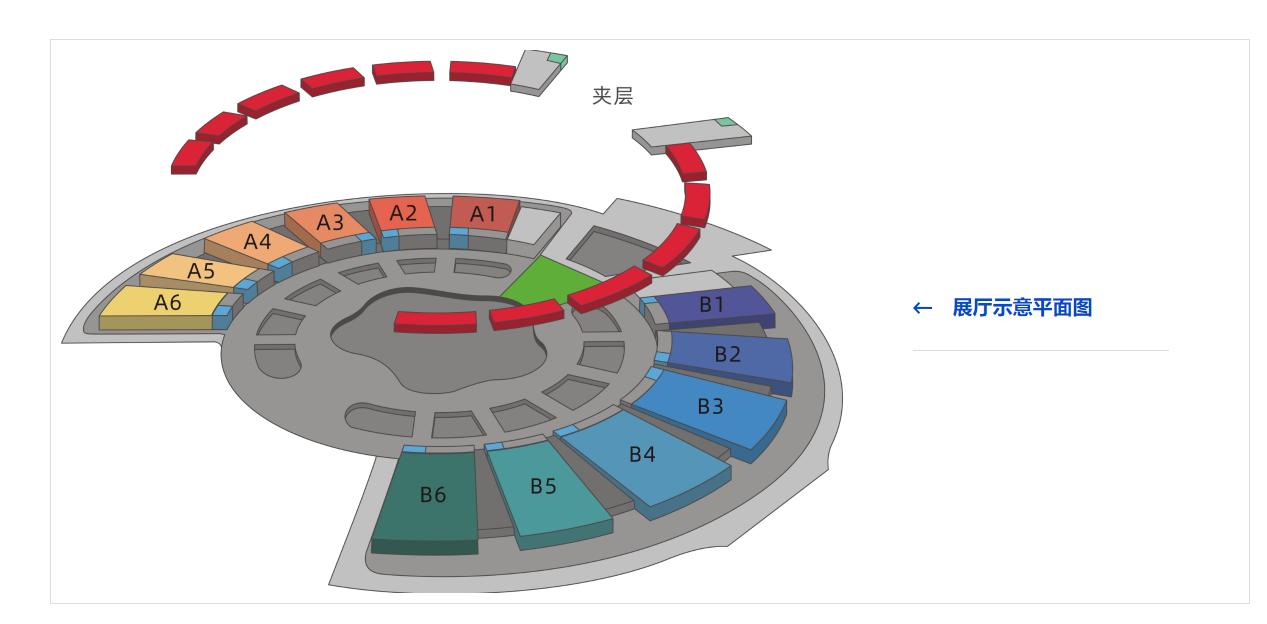The image size is (1267, 624).
Task: Click the gray block next to hall A1
Action: (533, 227)
